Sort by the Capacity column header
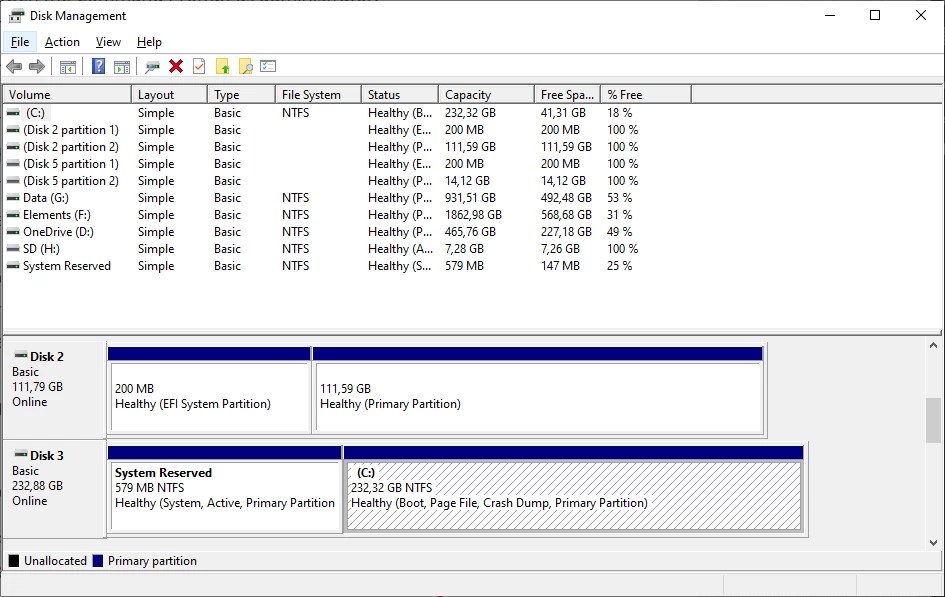The width and height of the screenshot is (945, 597). click(x=486, y=95)
